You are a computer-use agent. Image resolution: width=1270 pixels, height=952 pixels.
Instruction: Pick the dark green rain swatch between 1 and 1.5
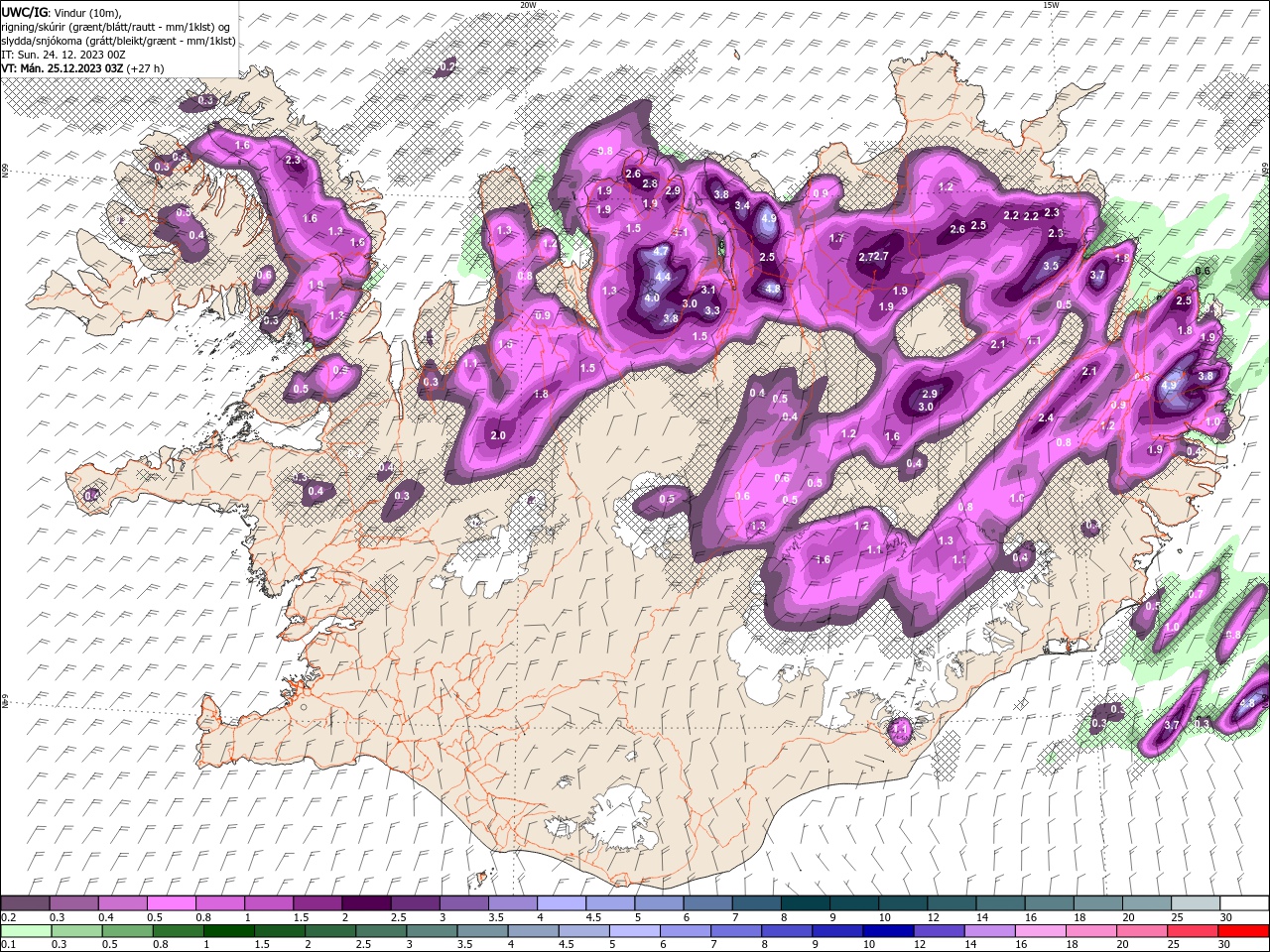coord(229,931)
